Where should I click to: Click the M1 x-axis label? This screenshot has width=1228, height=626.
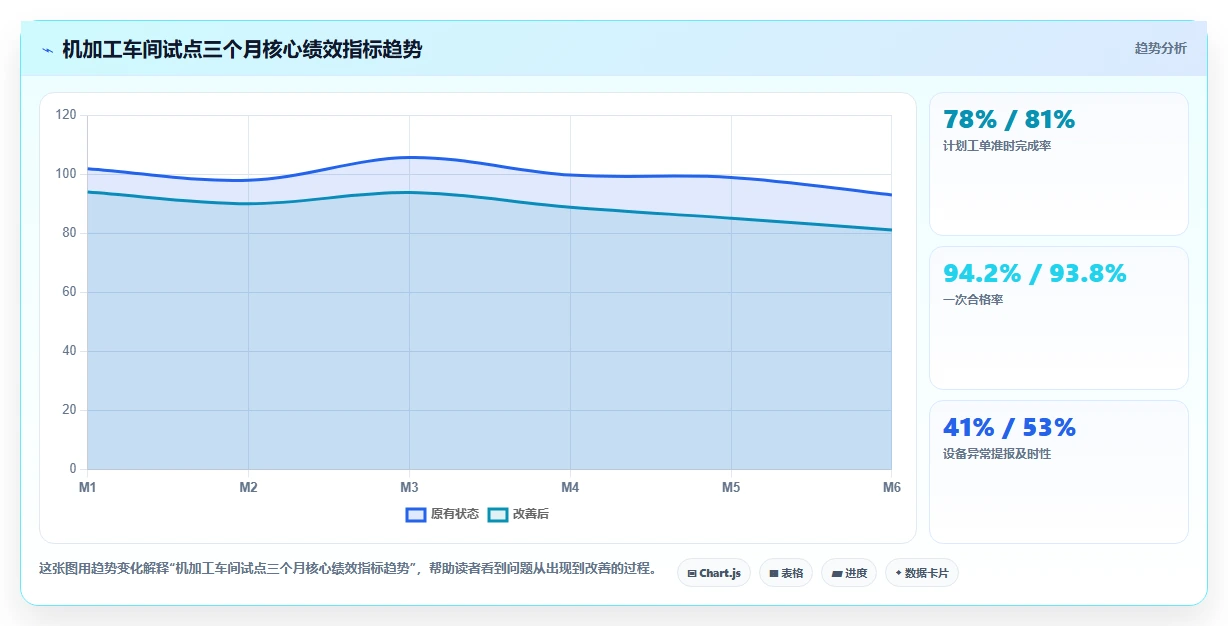pos(88,487)
